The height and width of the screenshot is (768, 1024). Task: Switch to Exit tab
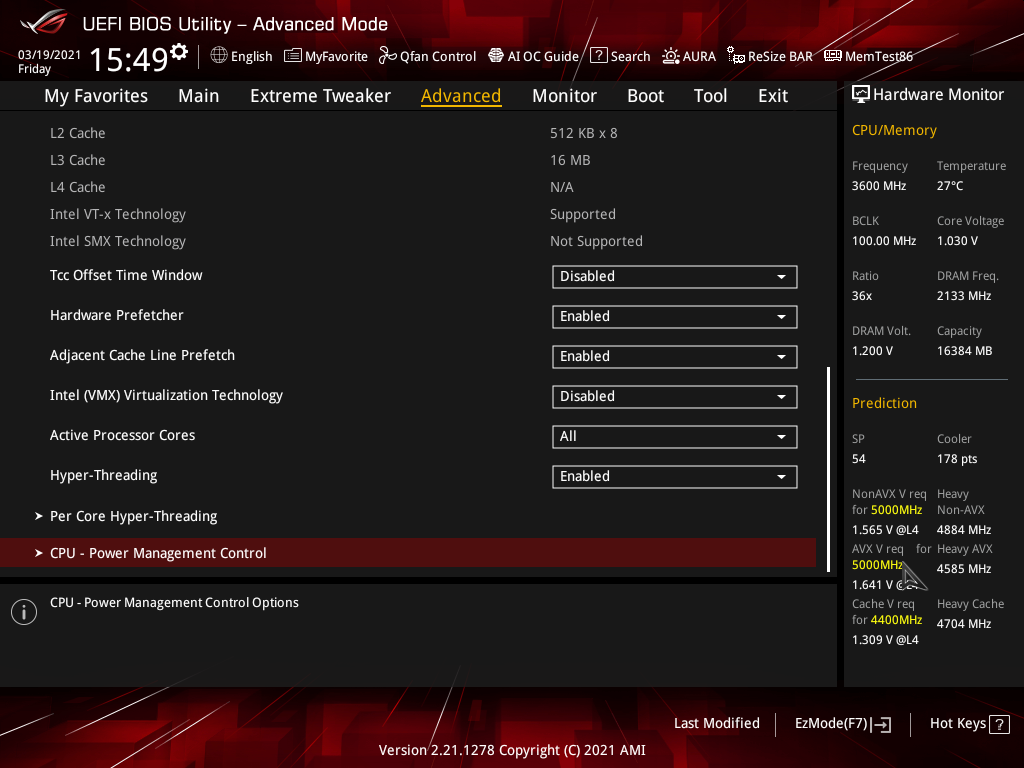[773, 96]
